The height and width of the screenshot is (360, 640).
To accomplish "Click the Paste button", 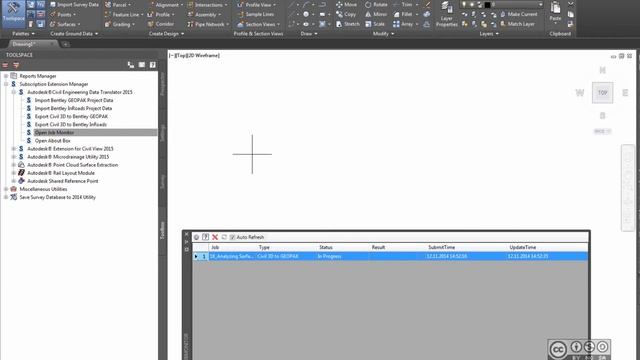I will [555, 11].
